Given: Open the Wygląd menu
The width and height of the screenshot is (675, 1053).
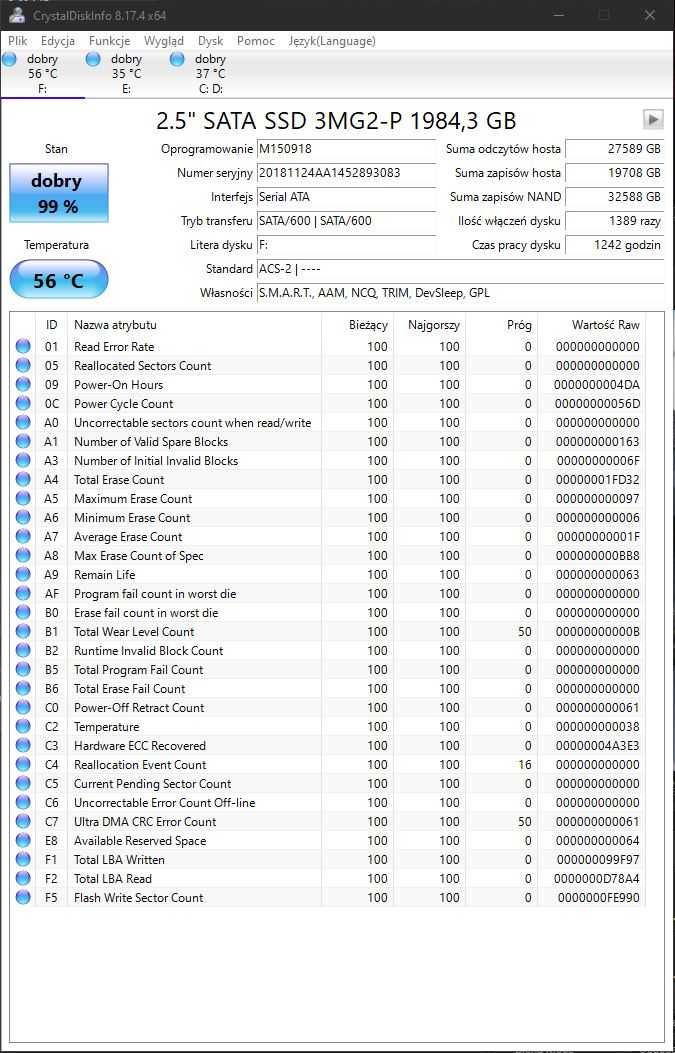Looking at the screenshot, I should (164, 41).
